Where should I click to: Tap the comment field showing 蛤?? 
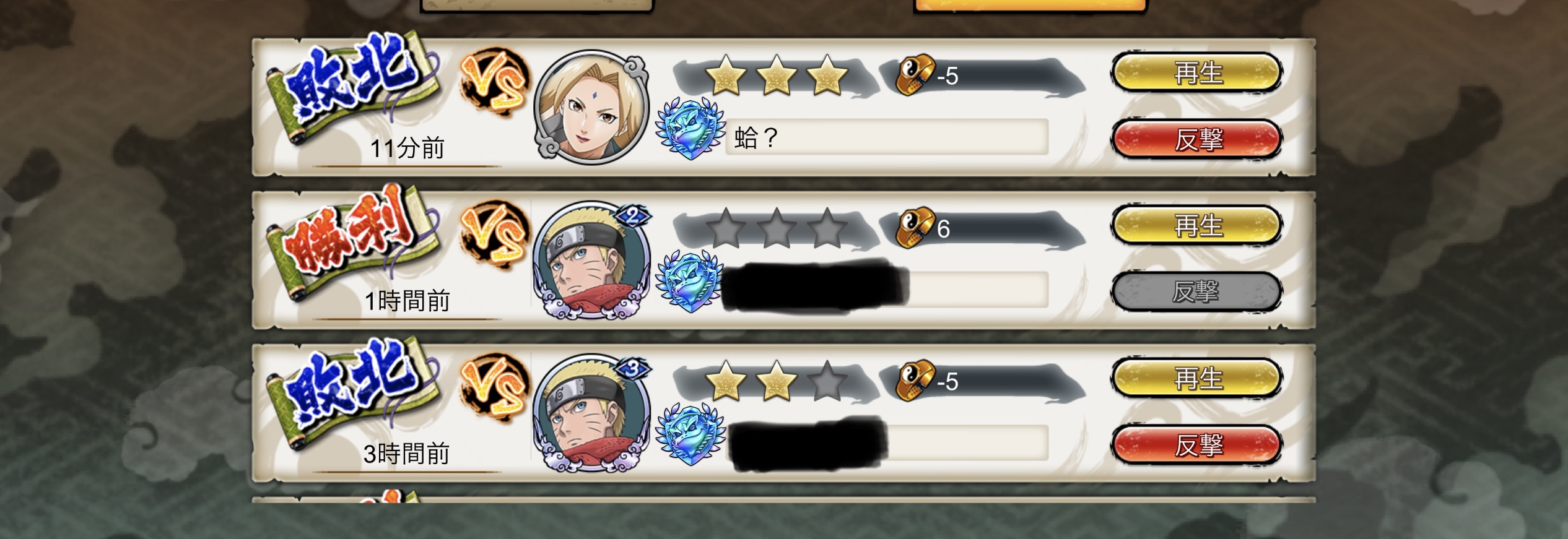point(887,137)
